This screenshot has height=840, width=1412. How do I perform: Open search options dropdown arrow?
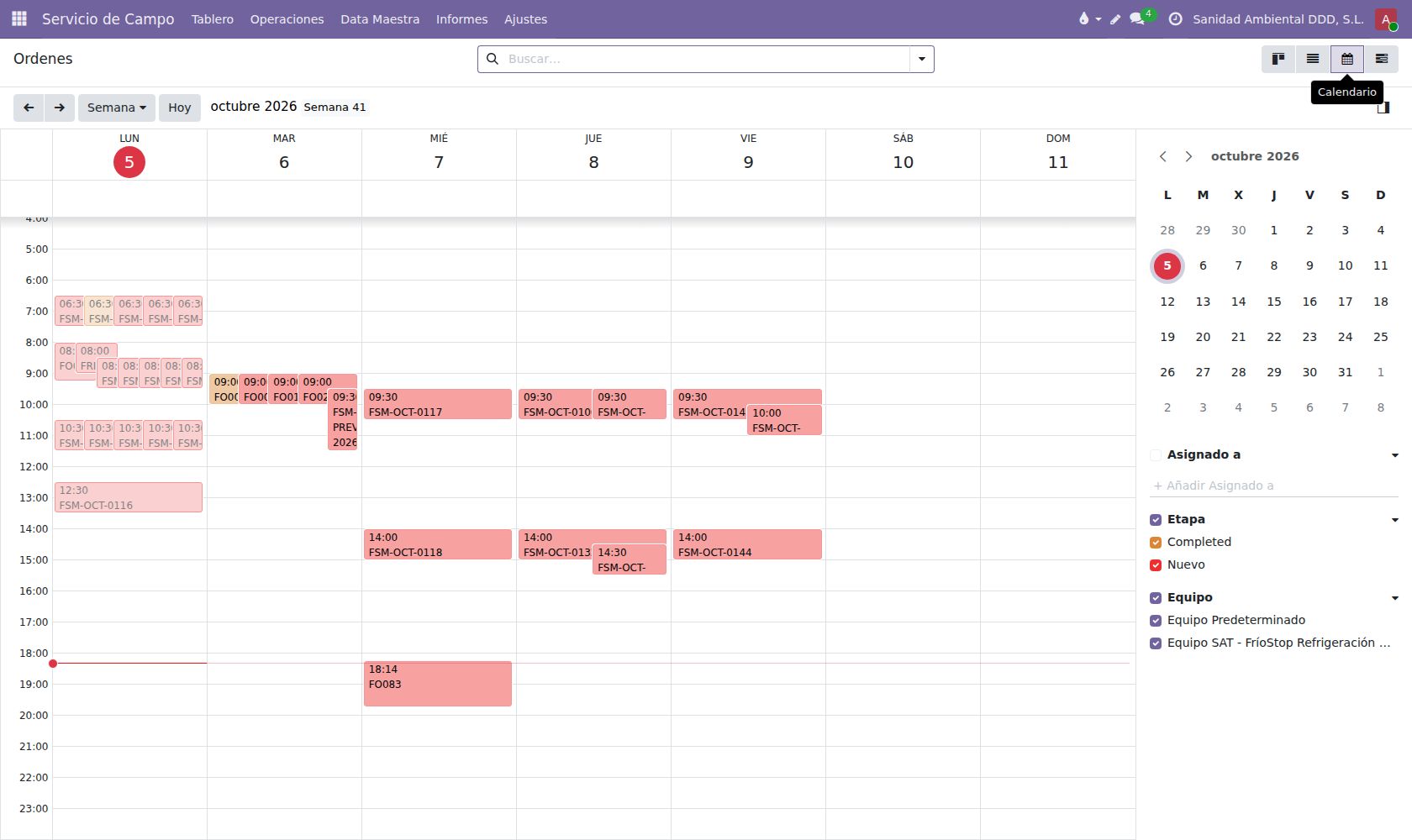coord(922,59)
